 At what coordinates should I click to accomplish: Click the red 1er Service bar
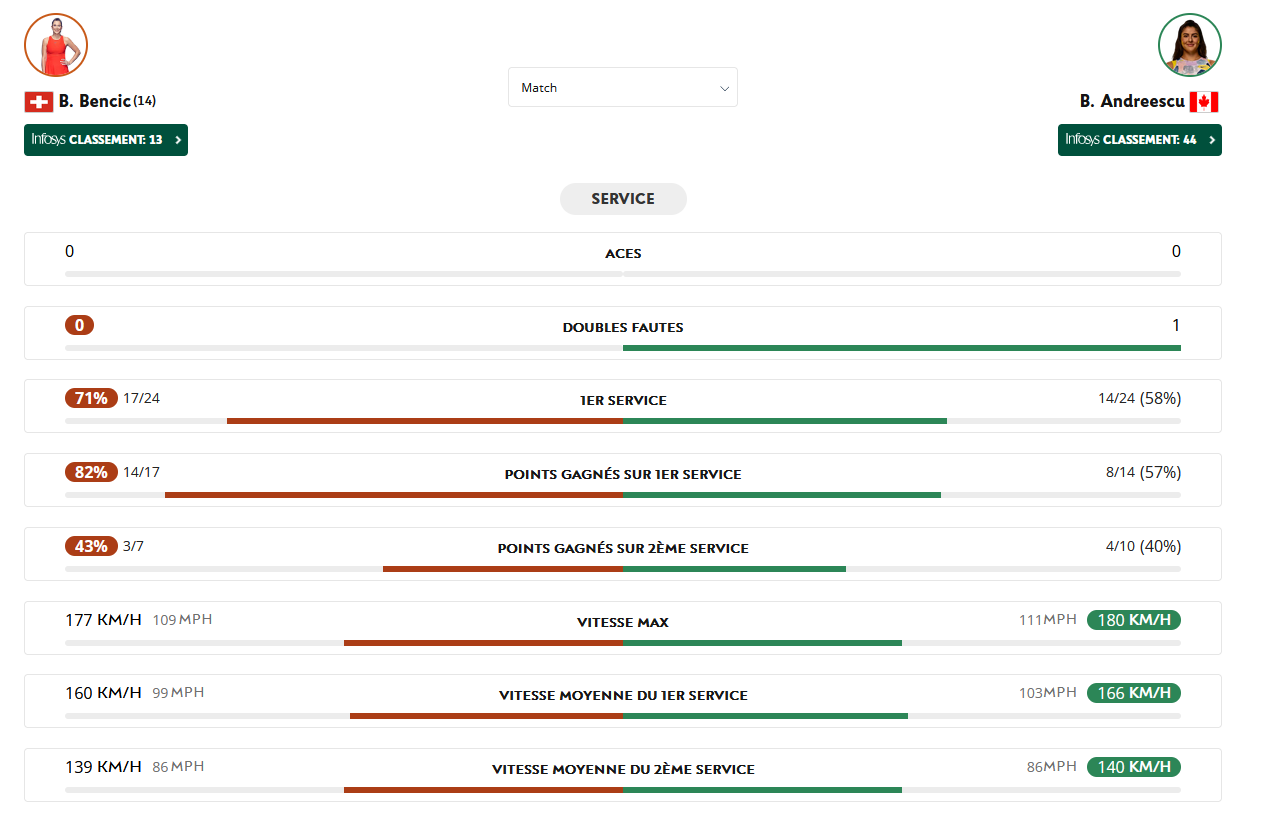pos(425,421)
